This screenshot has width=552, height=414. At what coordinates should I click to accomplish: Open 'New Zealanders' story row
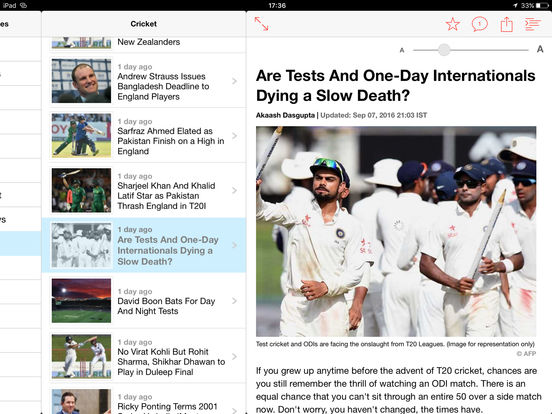point(144,44)
